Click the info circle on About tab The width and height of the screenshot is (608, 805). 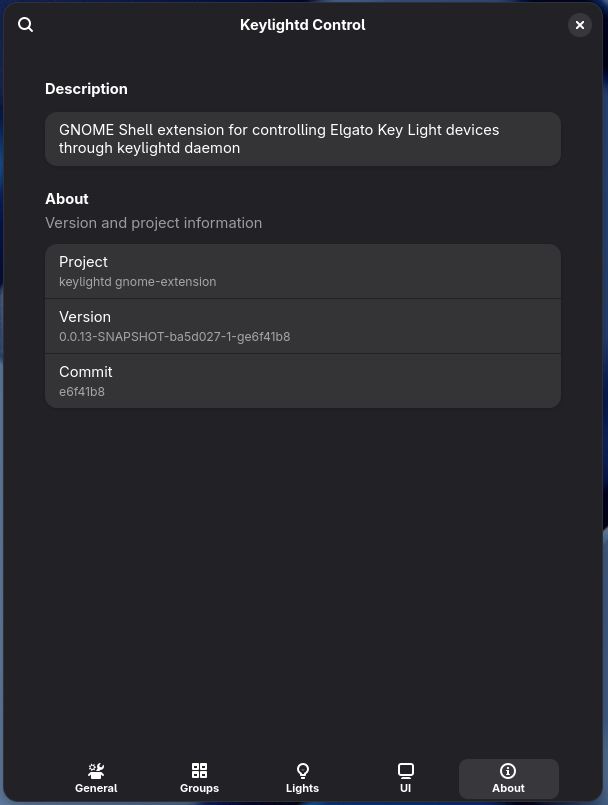[508, 770]
